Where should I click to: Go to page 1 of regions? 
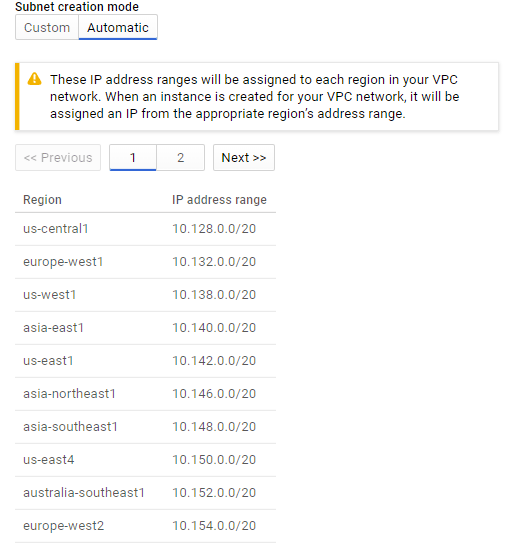click(x=133, y=158)
